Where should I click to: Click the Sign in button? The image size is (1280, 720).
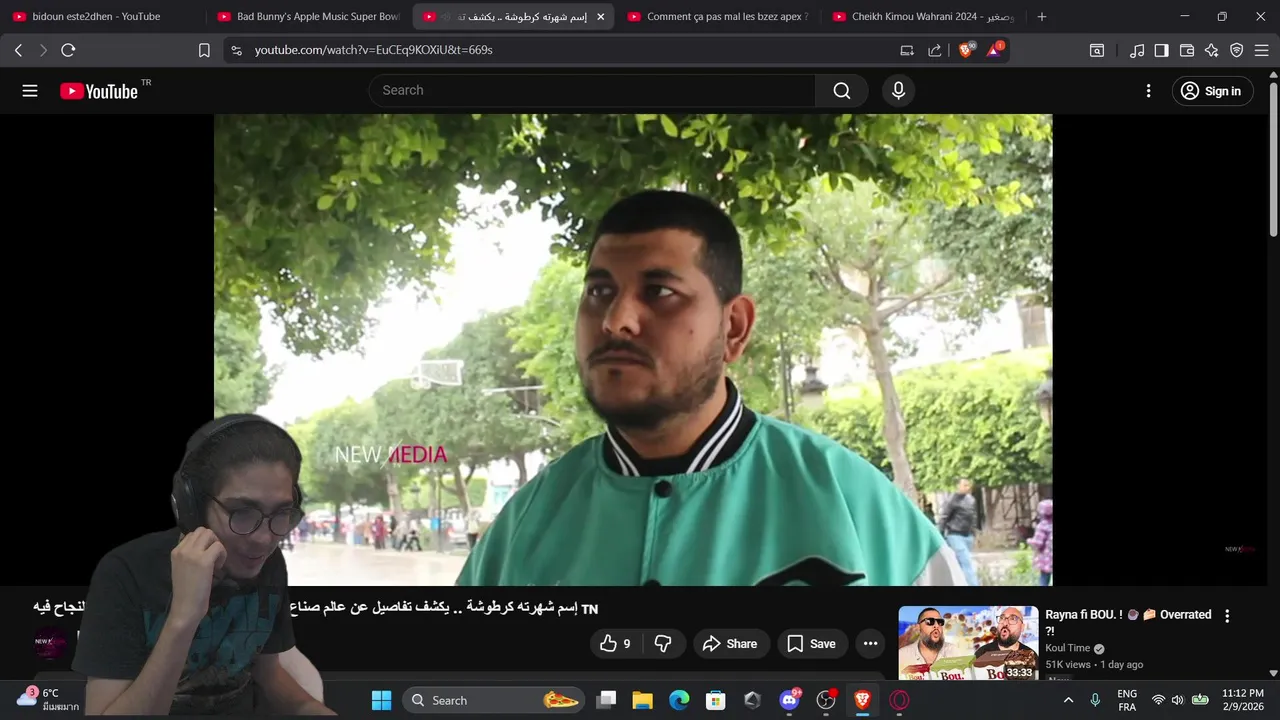pos(1212,91)
